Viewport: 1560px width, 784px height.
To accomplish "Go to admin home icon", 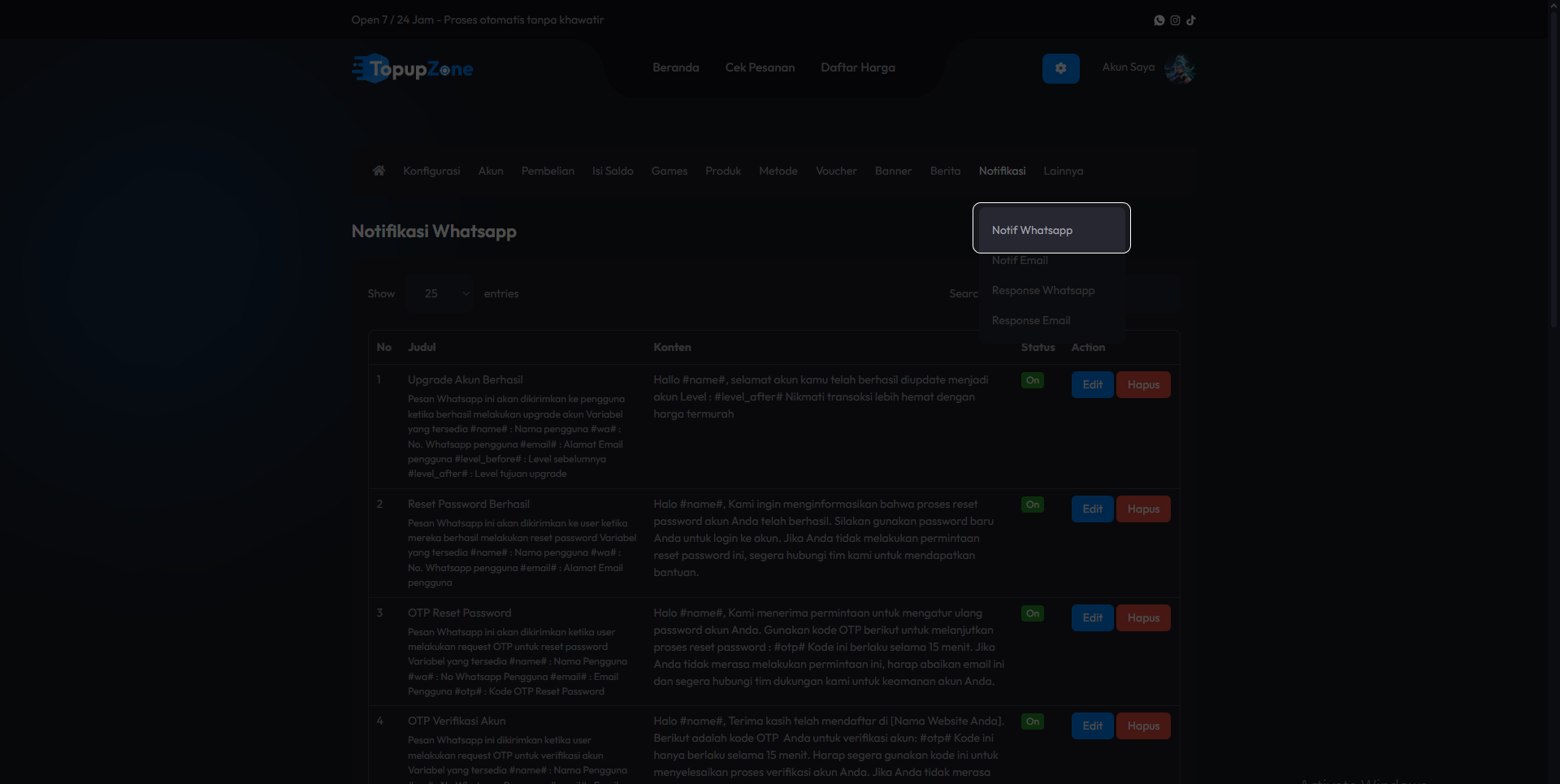I will click(379, 171).
